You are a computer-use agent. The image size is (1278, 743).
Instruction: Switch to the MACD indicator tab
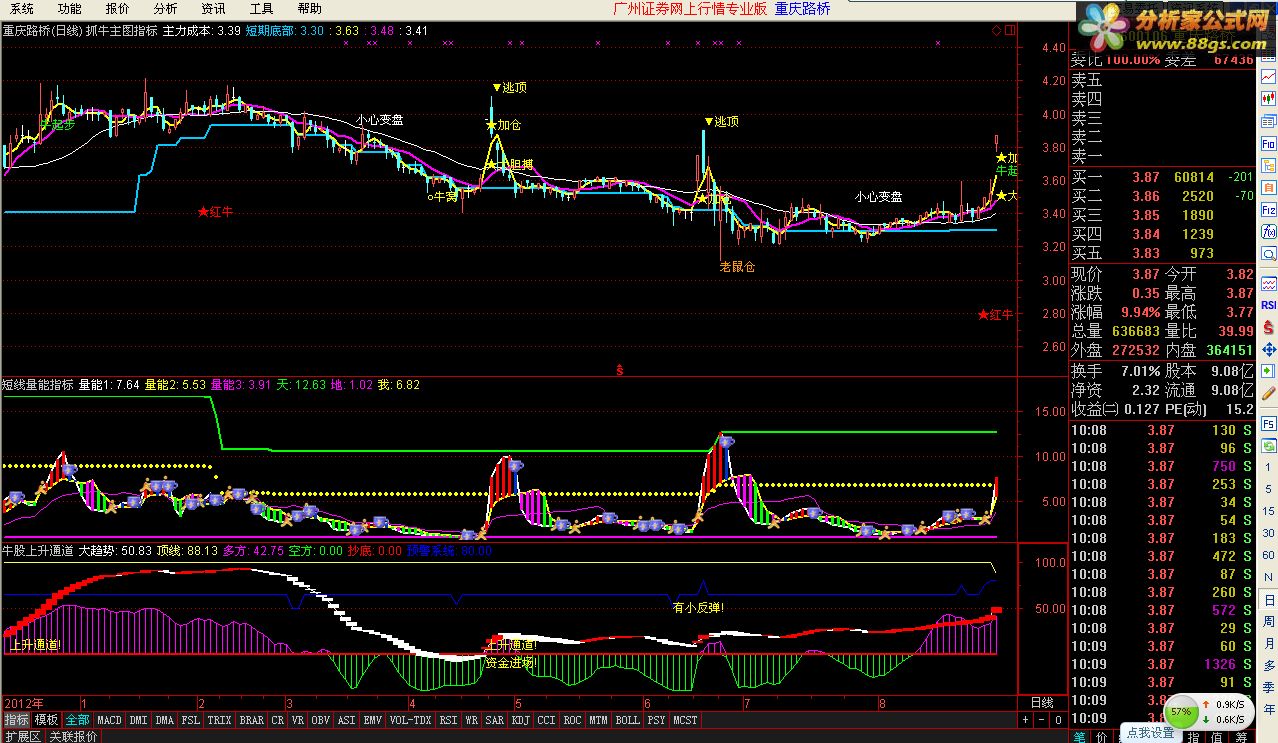(109, 720)
